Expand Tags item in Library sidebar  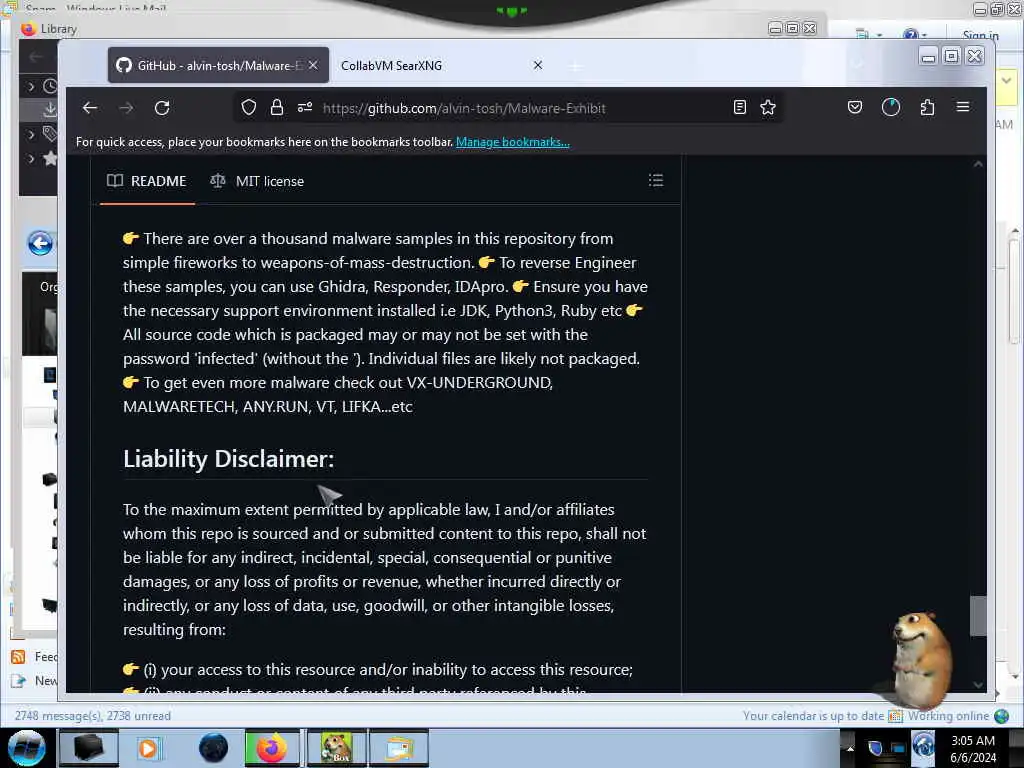(31, 135)
